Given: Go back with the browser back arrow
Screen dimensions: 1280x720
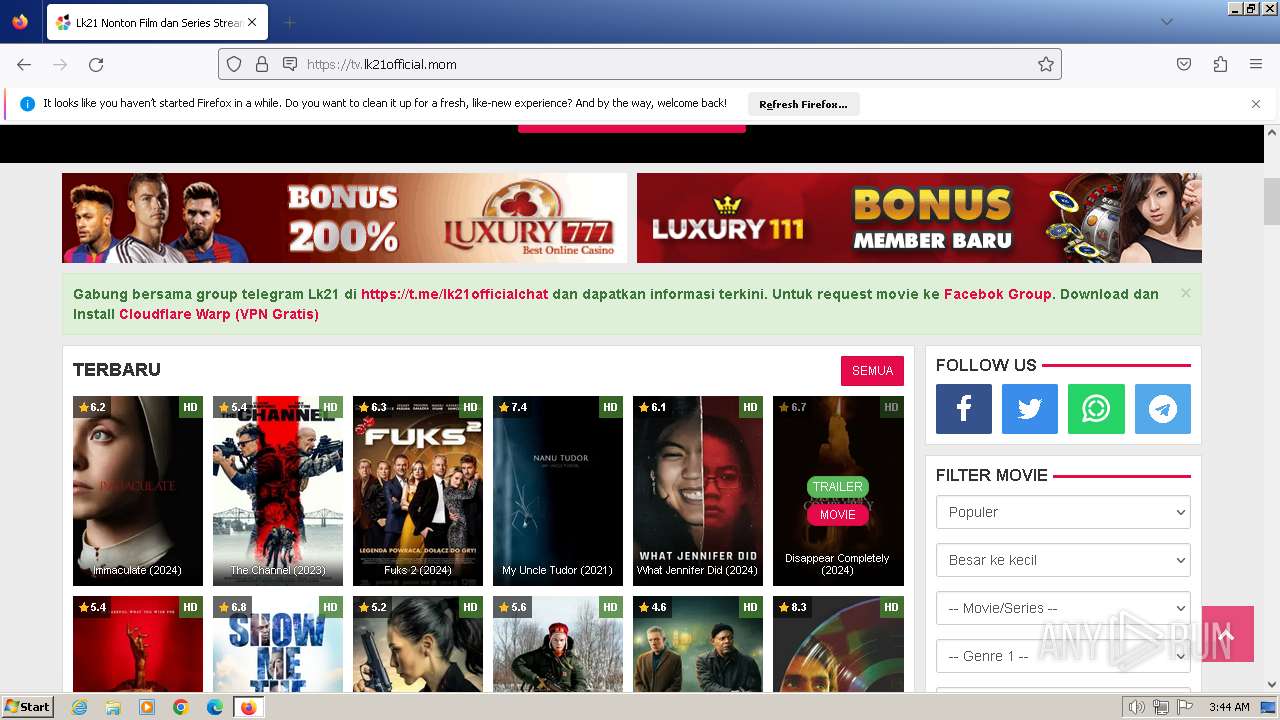Looking at the screenshot, I should coord(24,64).
